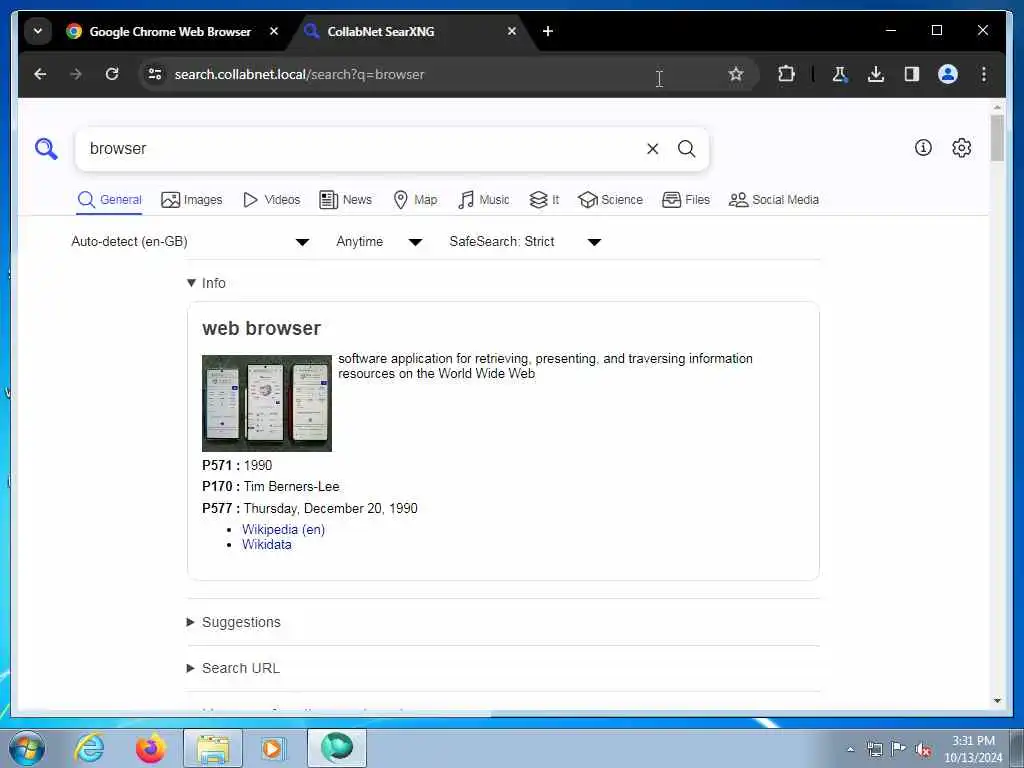Switch to Google Chrome Web Browser tab
Image resolution: width=1024 pixels, height=768 pixels.
point(170,31)
